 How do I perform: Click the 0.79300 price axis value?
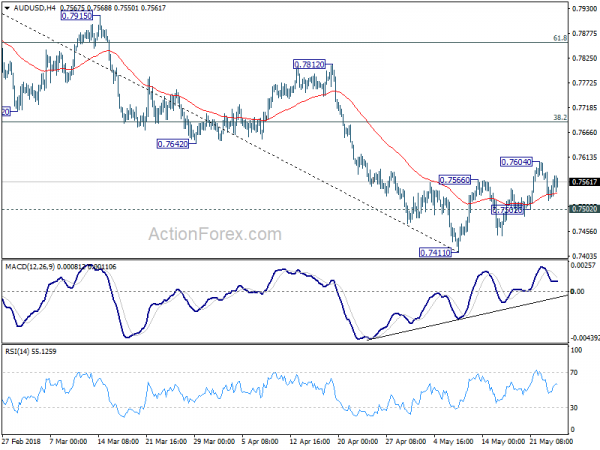pyautogui.click(x=584, y=8)
